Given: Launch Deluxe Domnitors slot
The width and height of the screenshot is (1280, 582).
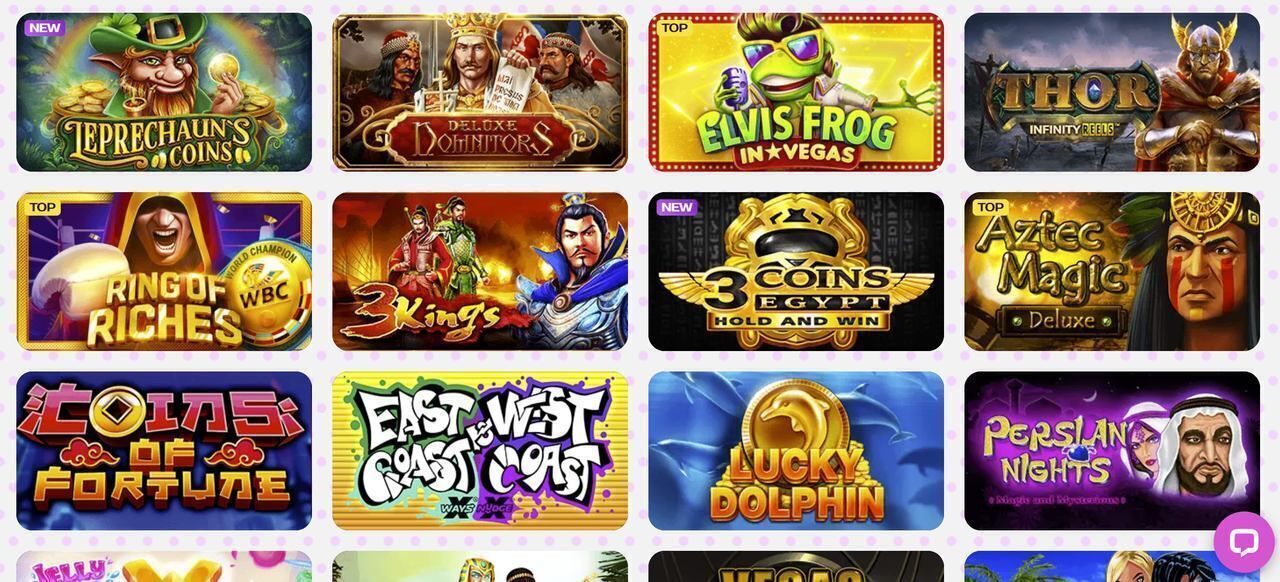Looking at the screenshot, I should (480, 92).
